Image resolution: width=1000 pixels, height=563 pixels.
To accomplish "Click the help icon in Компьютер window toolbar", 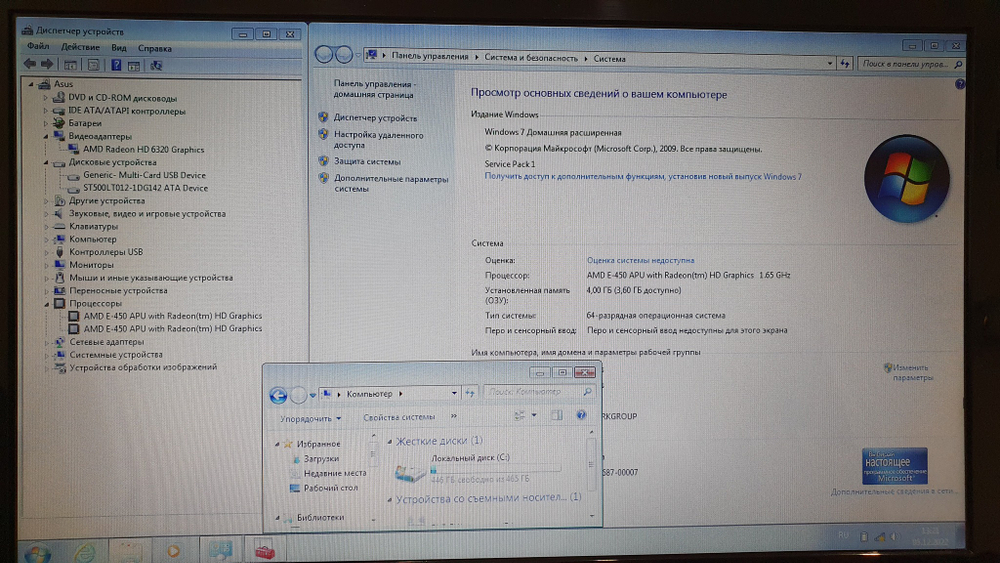I will click(x=581, y=415).
